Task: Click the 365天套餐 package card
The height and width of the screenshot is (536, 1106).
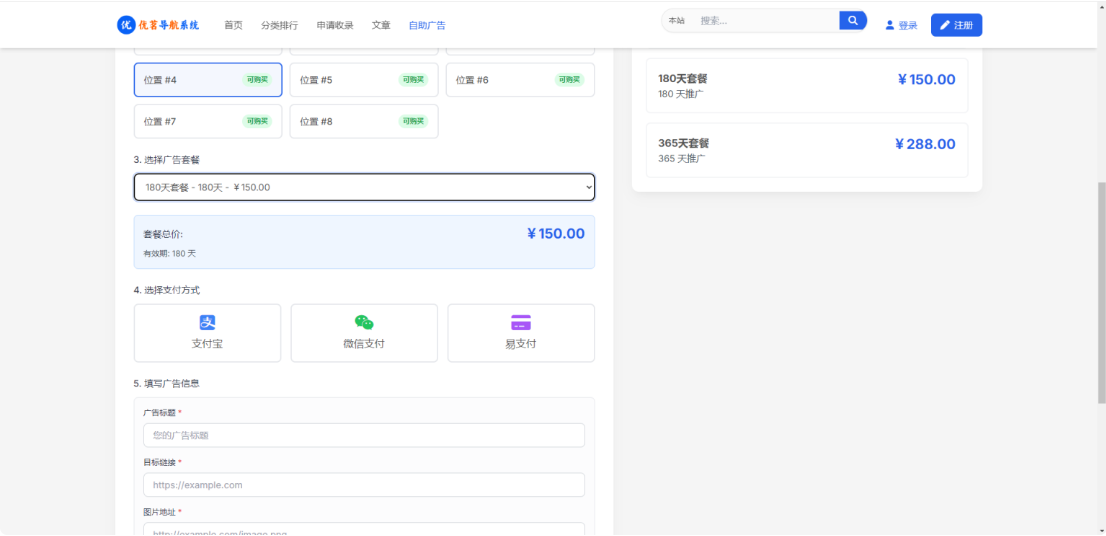Action: (807, 150)
